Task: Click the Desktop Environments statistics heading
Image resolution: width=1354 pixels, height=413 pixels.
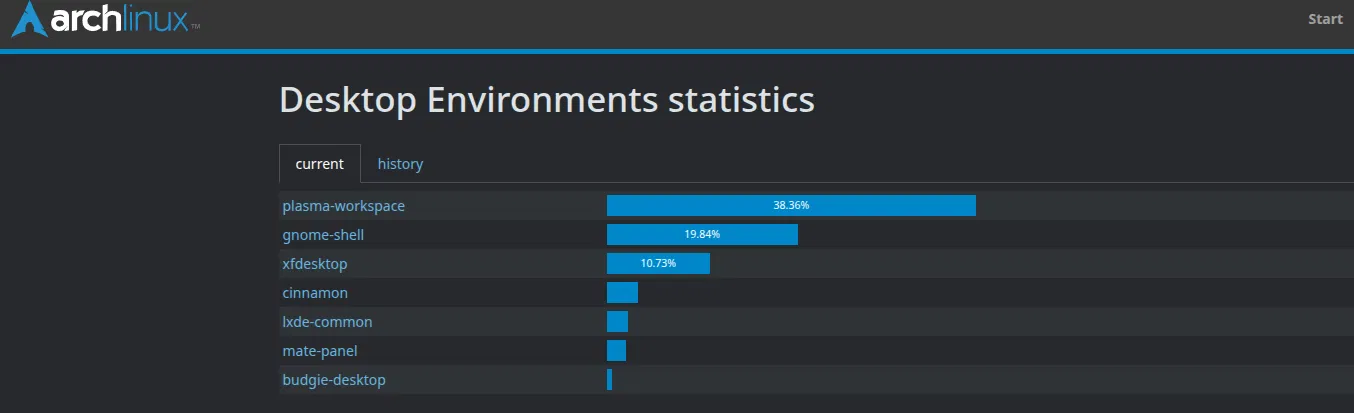Action: 547,100
